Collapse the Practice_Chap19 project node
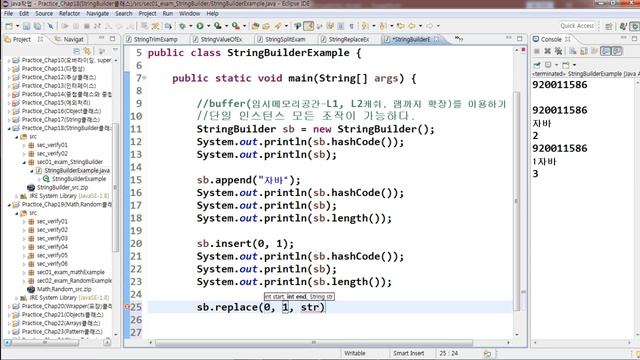The image size is (640, 360). pyautogui.click(x=9, y=204)
